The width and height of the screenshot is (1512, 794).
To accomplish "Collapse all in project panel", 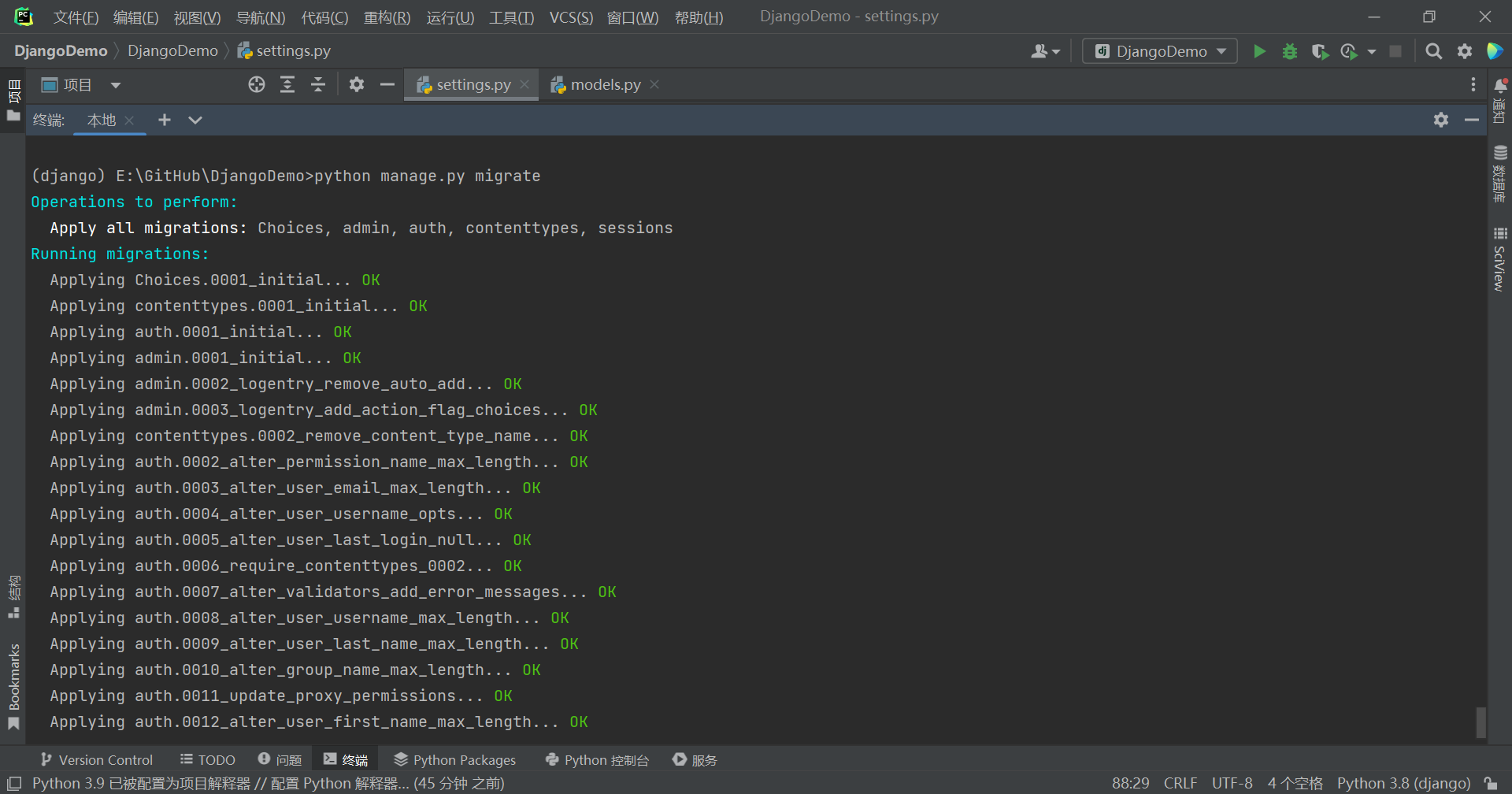I will click(x=318, y=84).
